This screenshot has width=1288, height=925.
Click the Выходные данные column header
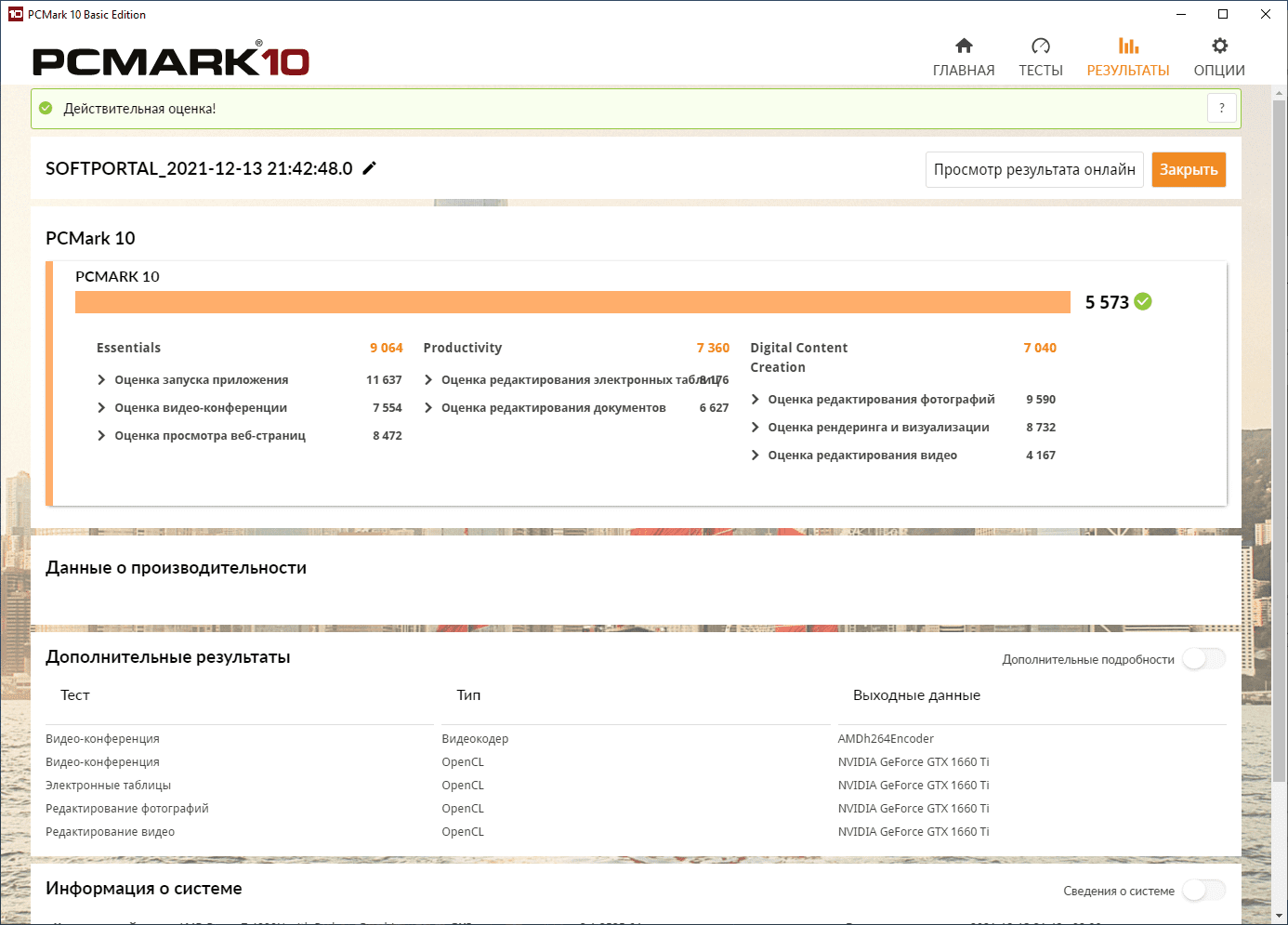916,695
